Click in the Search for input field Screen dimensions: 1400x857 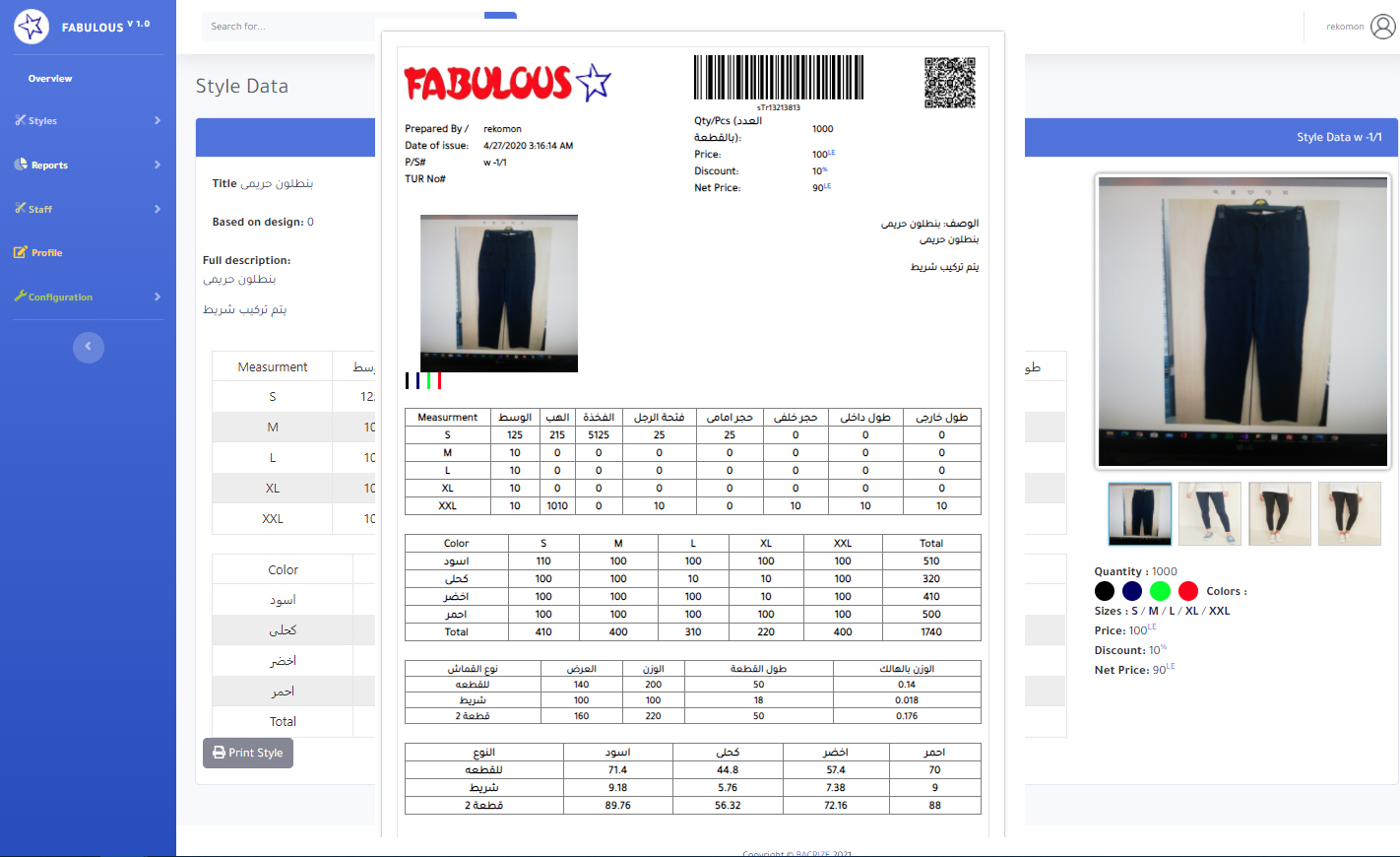coord(286,27)
